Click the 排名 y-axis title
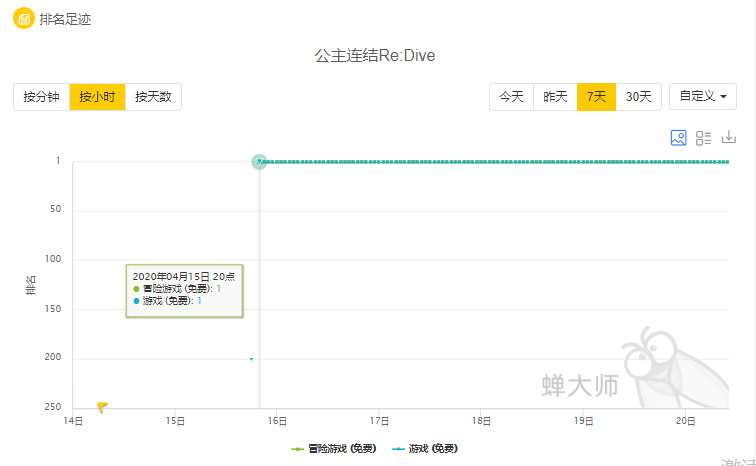The width and height of the screenshot is (756, 466). [30, 285]
